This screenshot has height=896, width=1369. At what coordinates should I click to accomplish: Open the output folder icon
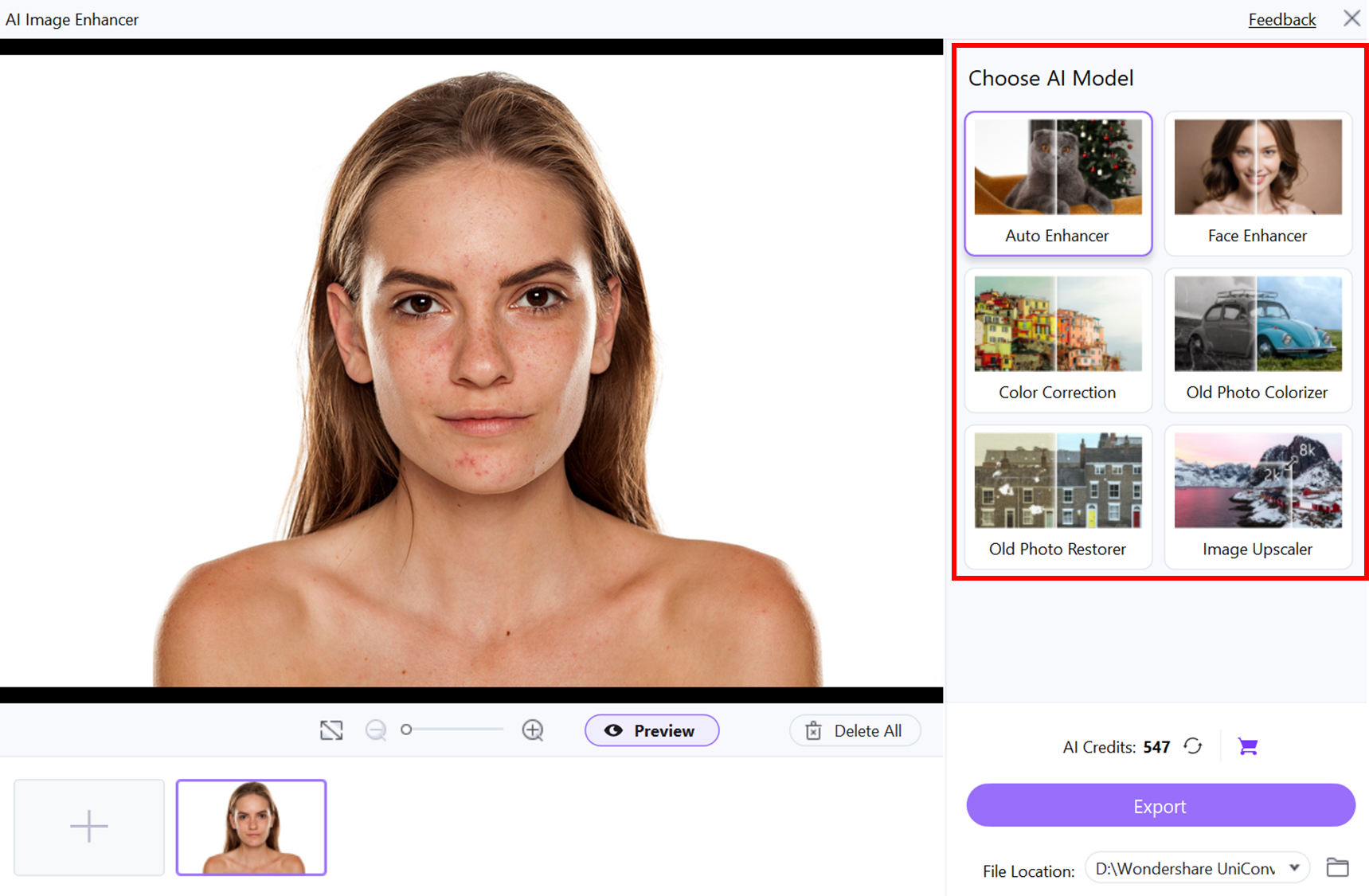click(x=1338, y=867)
